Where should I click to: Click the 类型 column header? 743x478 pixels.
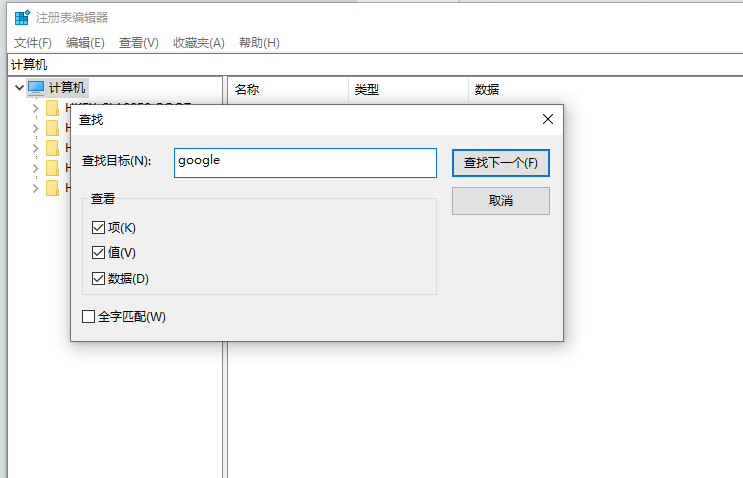tap(408, 90)
